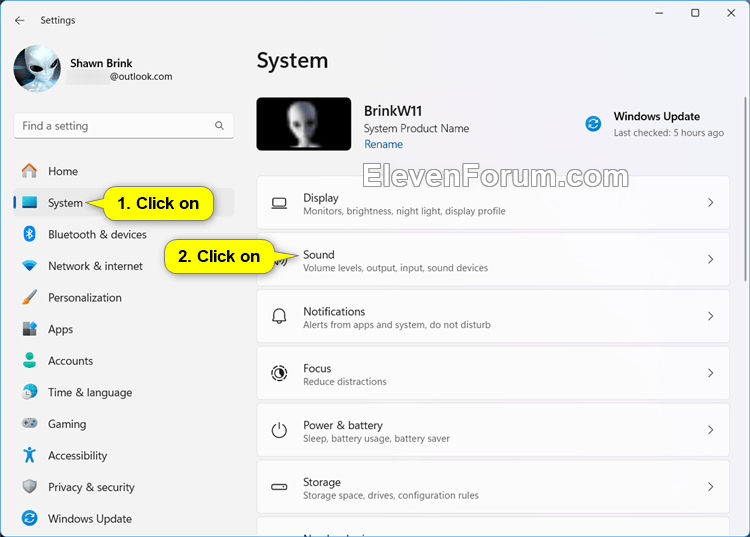Click the Bluetooth icon in sidebar
The image size is (750, 537).
(29, 234)
